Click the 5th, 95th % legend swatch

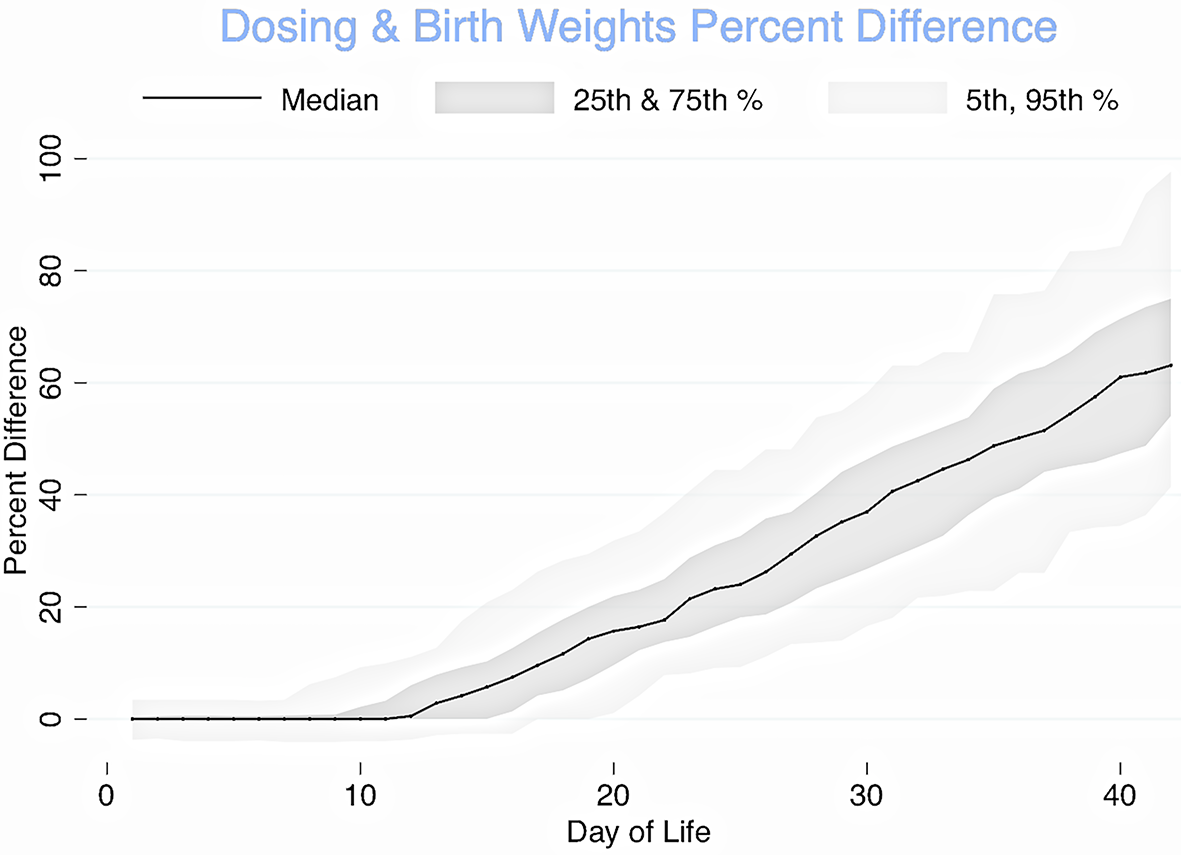[887, 99]
